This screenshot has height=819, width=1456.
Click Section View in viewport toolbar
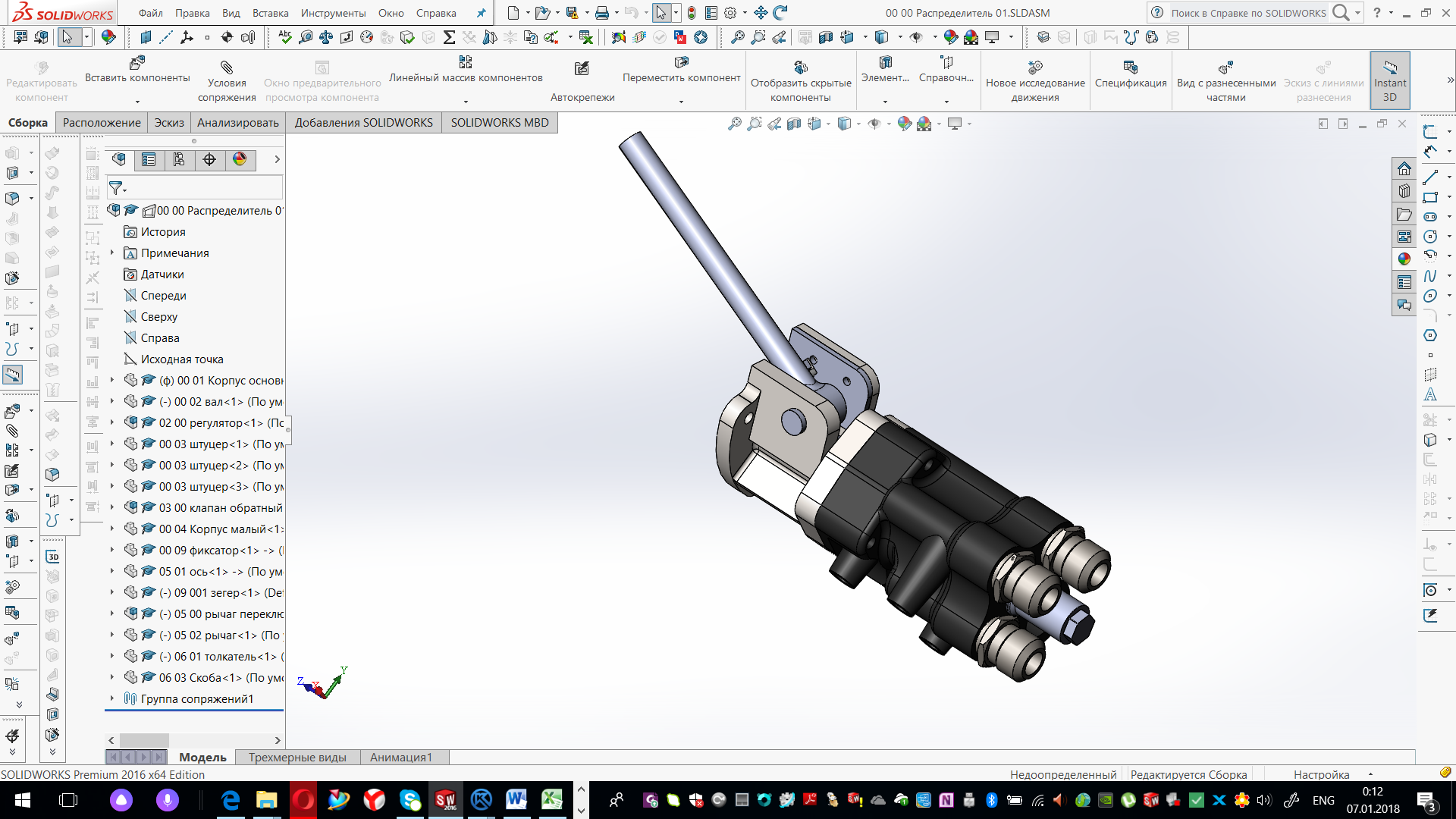(794, 124)
